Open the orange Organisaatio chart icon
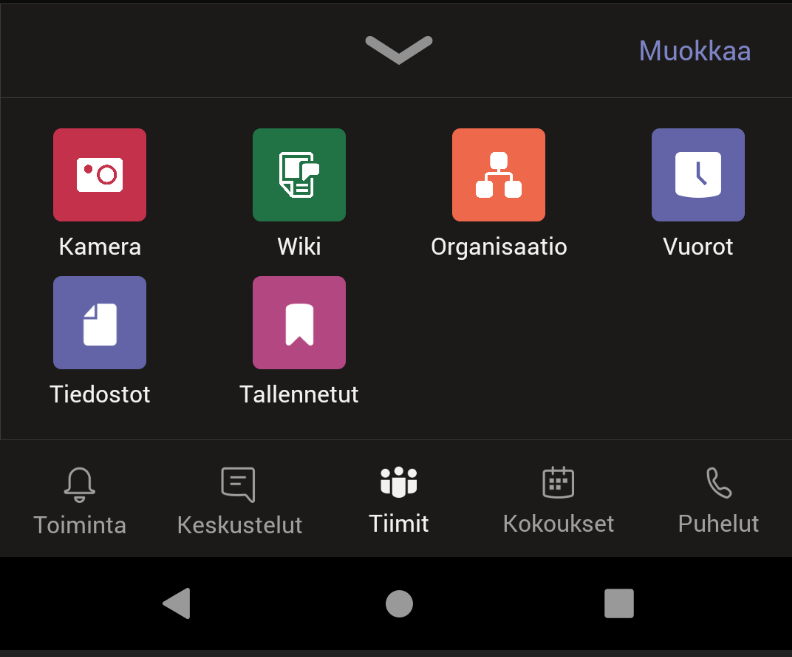The width and height of the screenshot is (792, 657). [x=498, y=175]
